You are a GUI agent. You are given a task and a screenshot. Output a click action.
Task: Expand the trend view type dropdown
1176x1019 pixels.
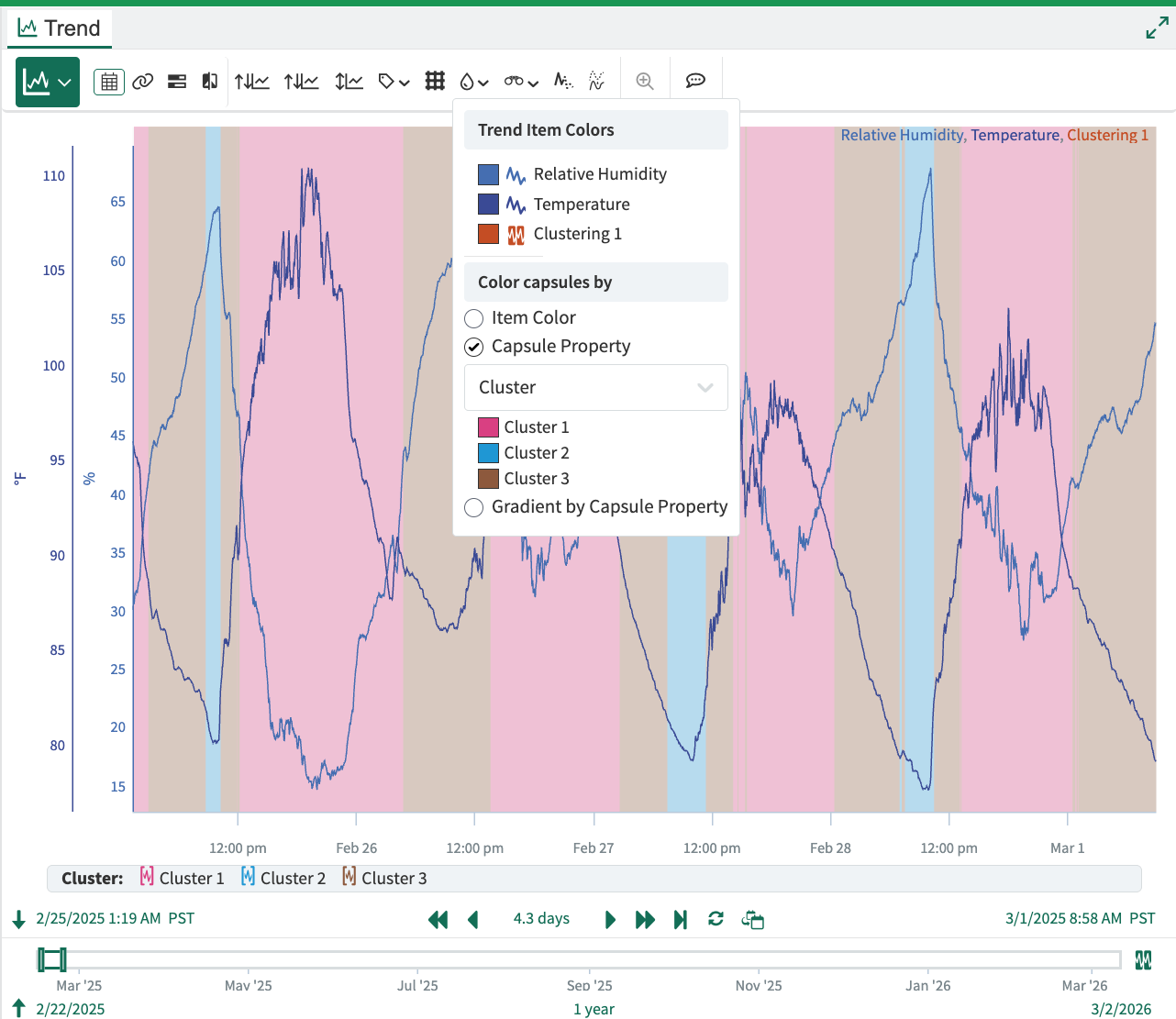click(48, 82)
